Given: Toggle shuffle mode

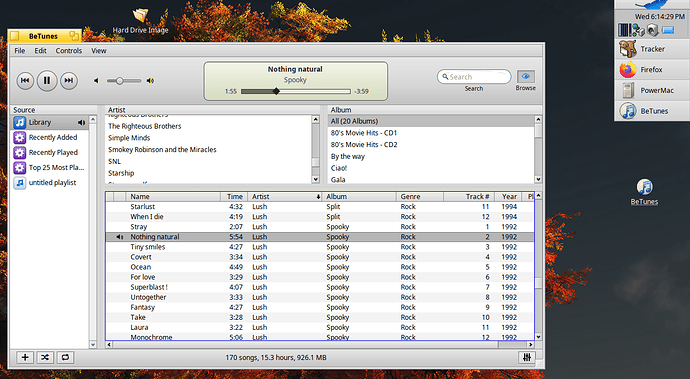Looking at the screenshot, I should pyautogui.click(x=45, y=357).
